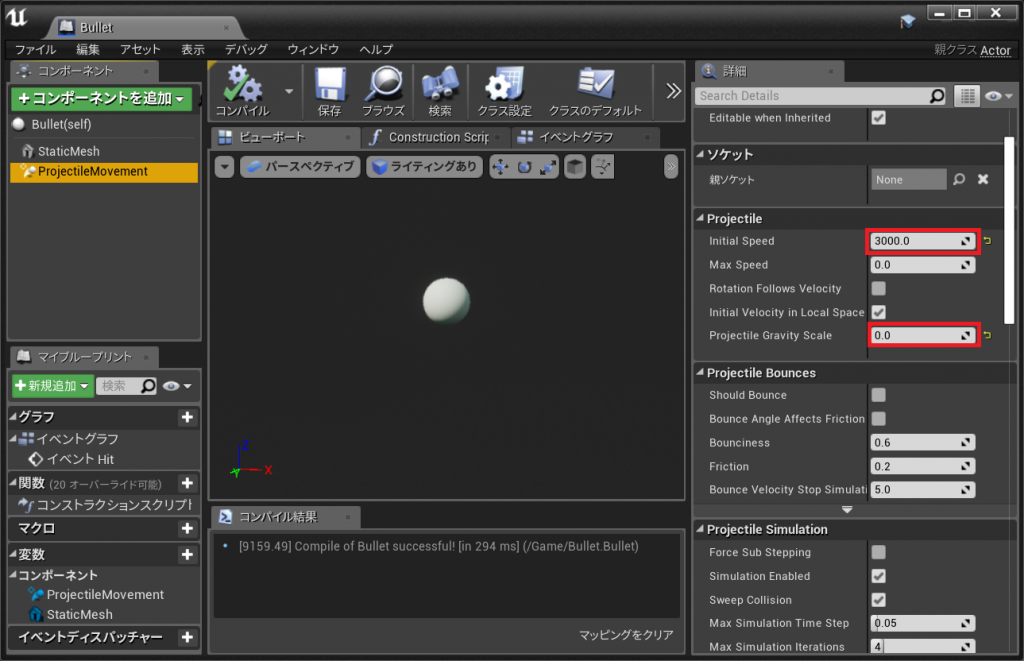Enable the Should Bounce checkbox
Image resolution: width=1024 pixels, height=661 pixels.
coord(878,395)
